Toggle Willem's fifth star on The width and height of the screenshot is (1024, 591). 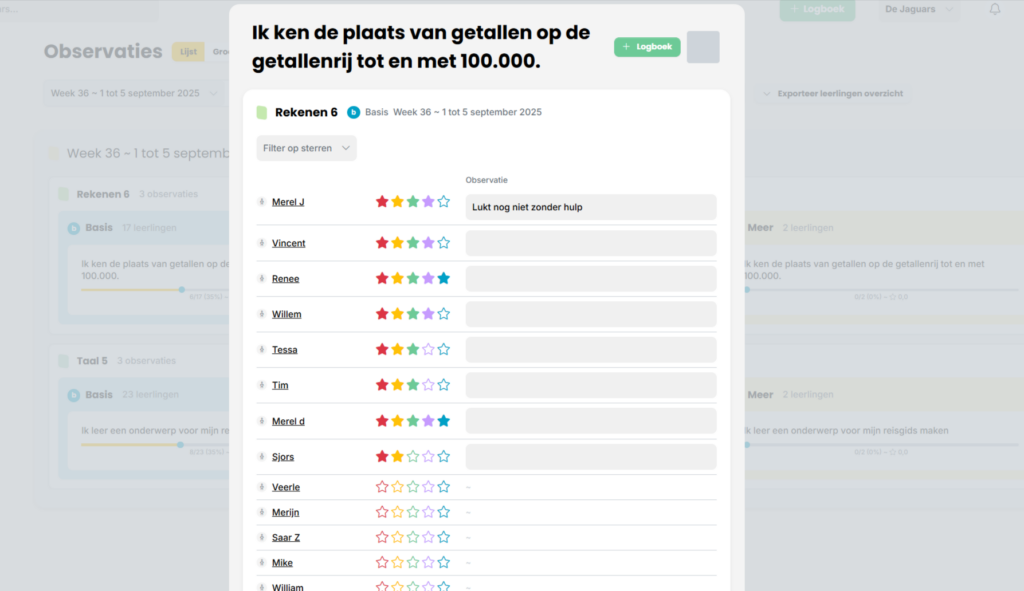pos(443,314)
